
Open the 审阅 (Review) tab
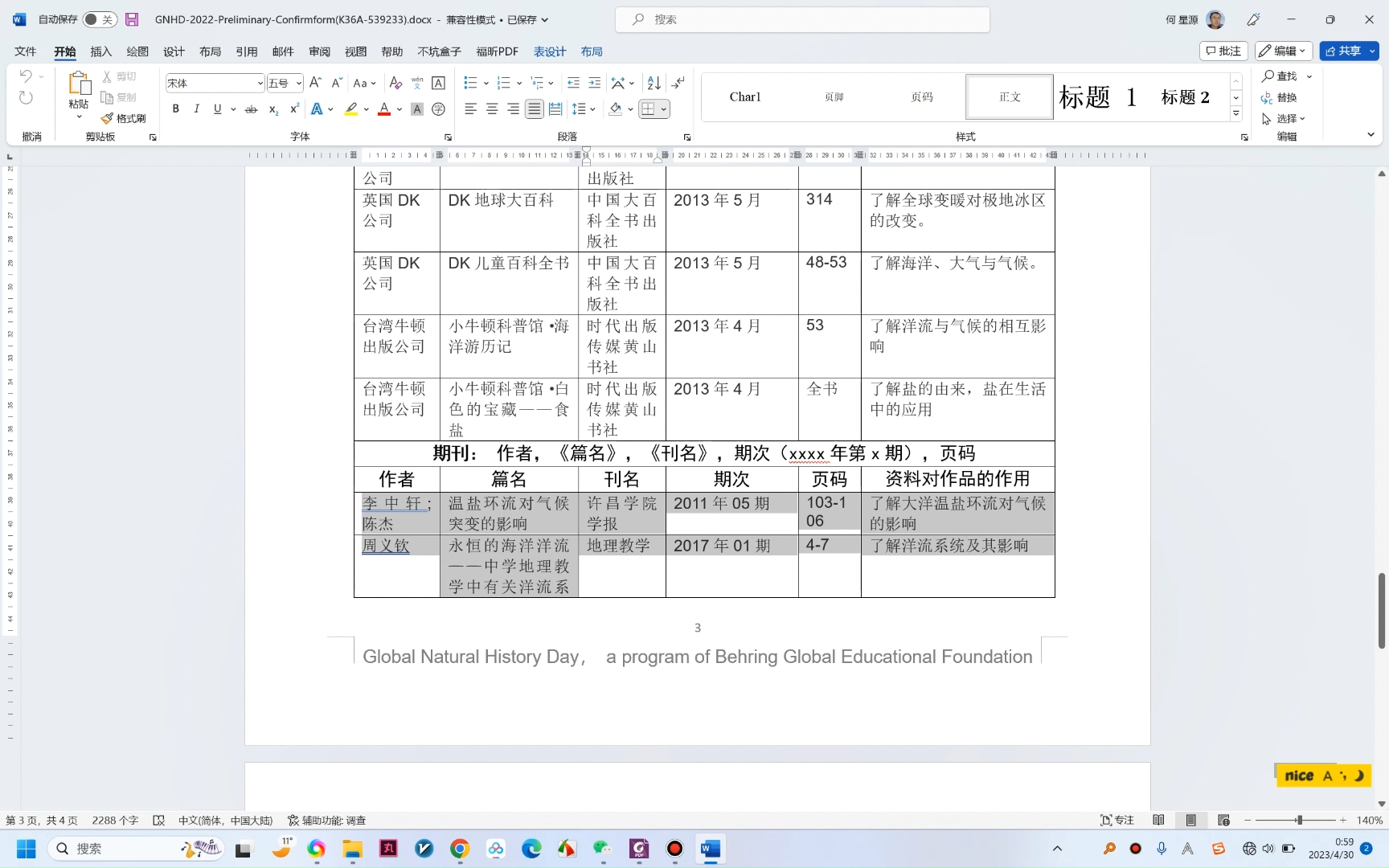319,51
